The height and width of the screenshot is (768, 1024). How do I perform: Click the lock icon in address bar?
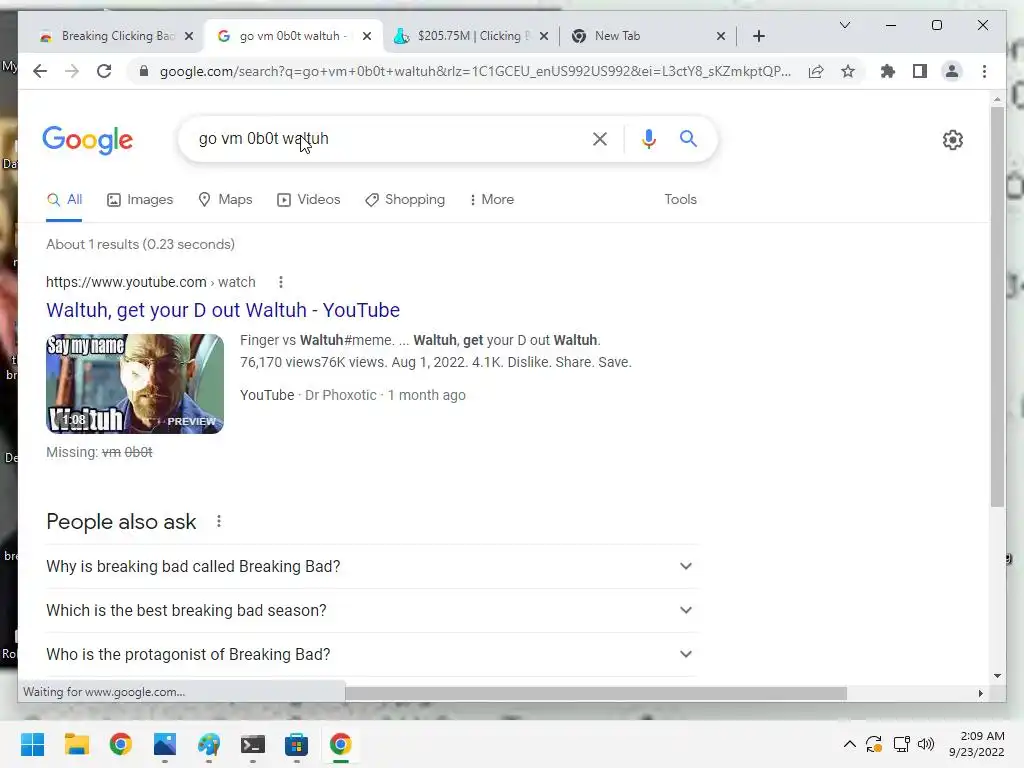point(144,71)
